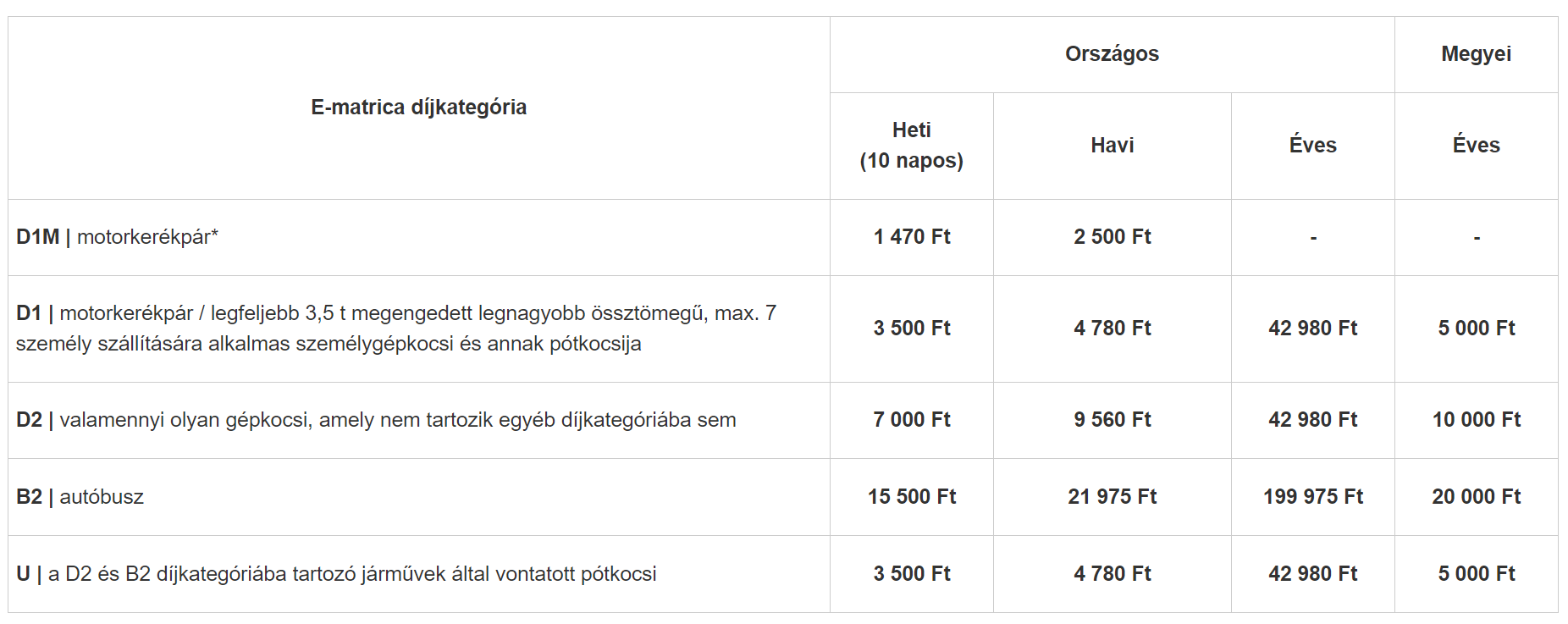Click the 10 000 Ft D2 county price
Viewport: 1568px width, 624px height.
coord(1477,420)
